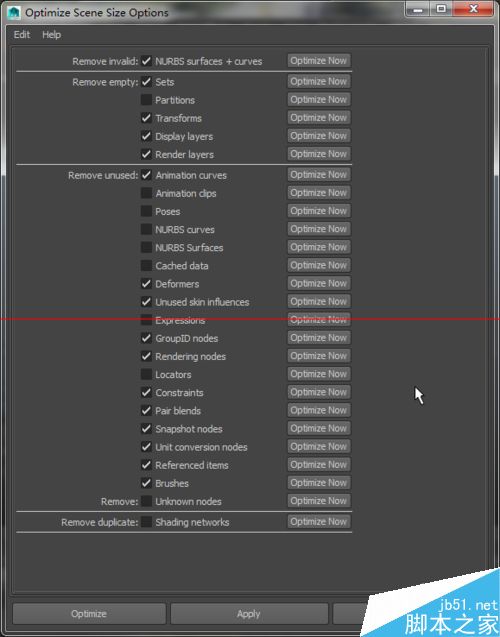The width and height of the screenshot is (500, 637).
Task: Close the Optimize Scene Size Options window
Action: tap(473, 9)
